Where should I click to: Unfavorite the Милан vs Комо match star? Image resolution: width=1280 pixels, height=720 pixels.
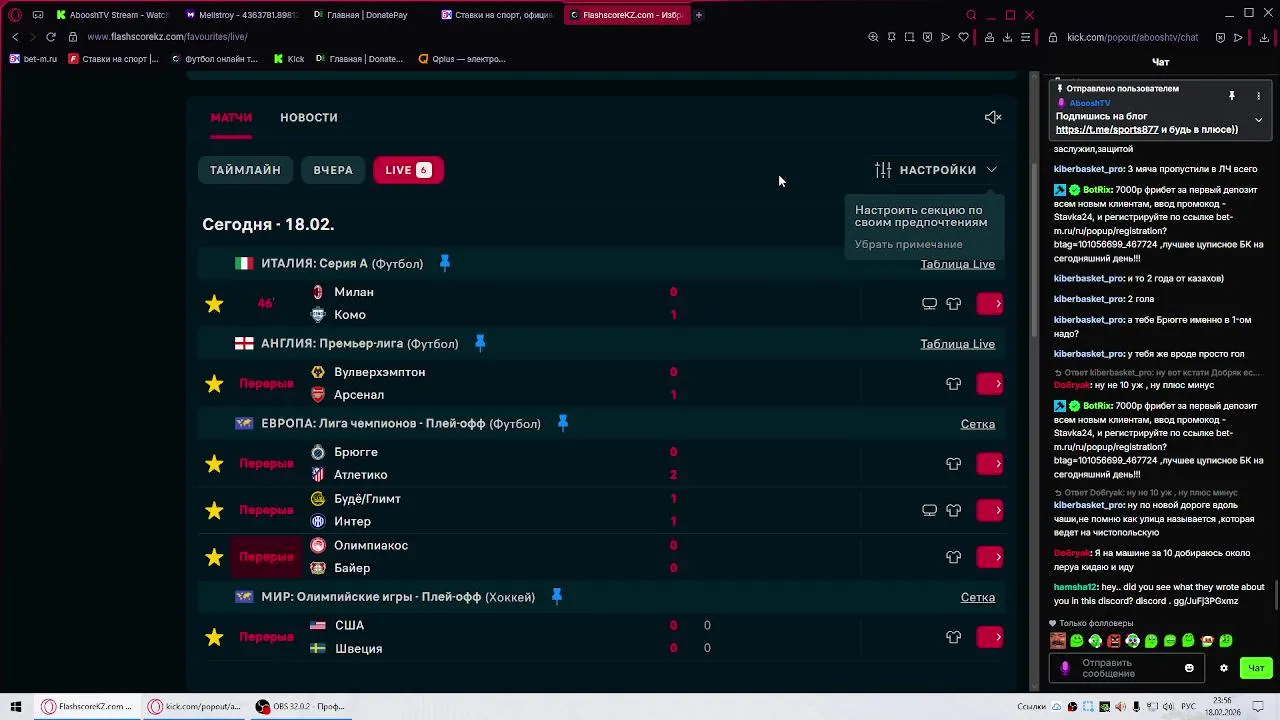coord(214,303)
